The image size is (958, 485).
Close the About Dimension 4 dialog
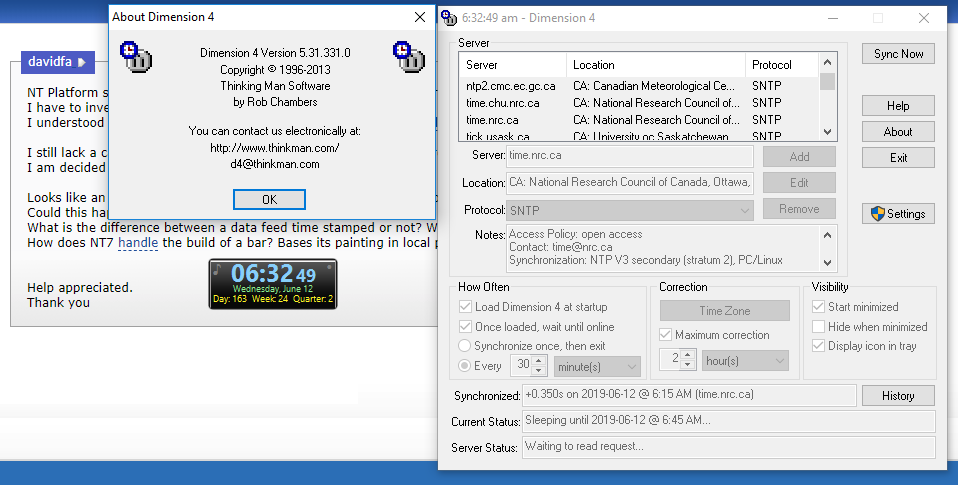tap(420, 17)
